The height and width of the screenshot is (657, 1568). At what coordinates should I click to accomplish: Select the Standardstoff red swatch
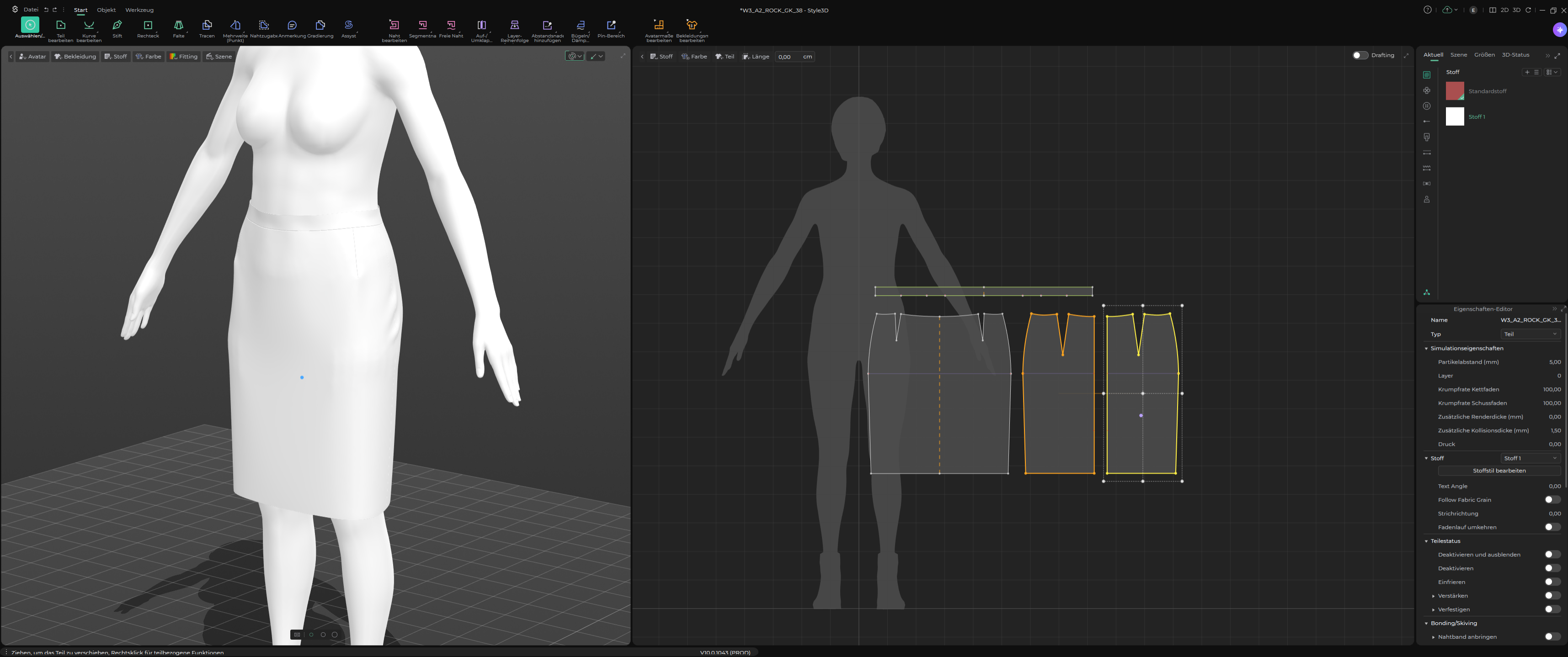click(1454, 90)
